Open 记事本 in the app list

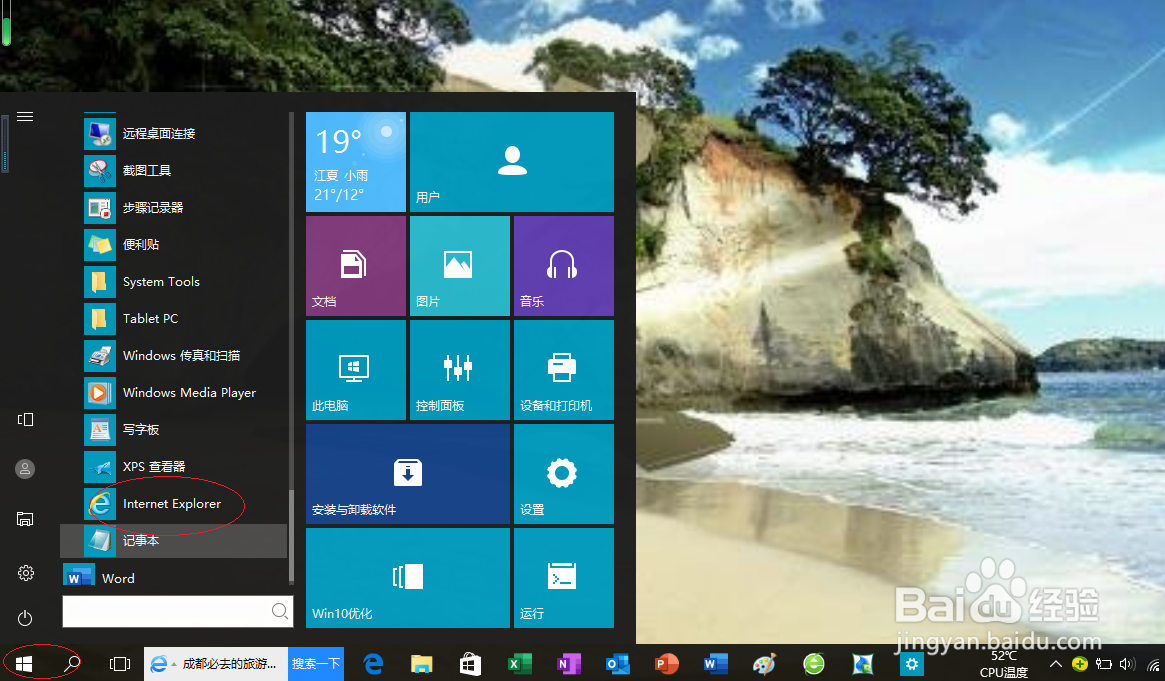coord(175,541)
